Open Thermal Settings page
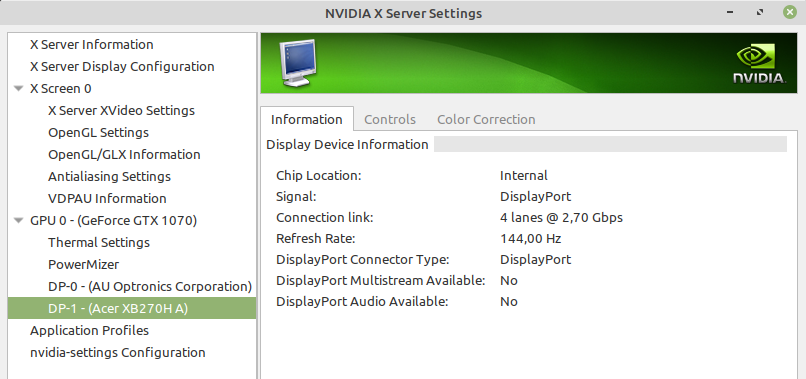Image resolution: width=806 pixels, height=379 pixels. [x=99, y=243]
